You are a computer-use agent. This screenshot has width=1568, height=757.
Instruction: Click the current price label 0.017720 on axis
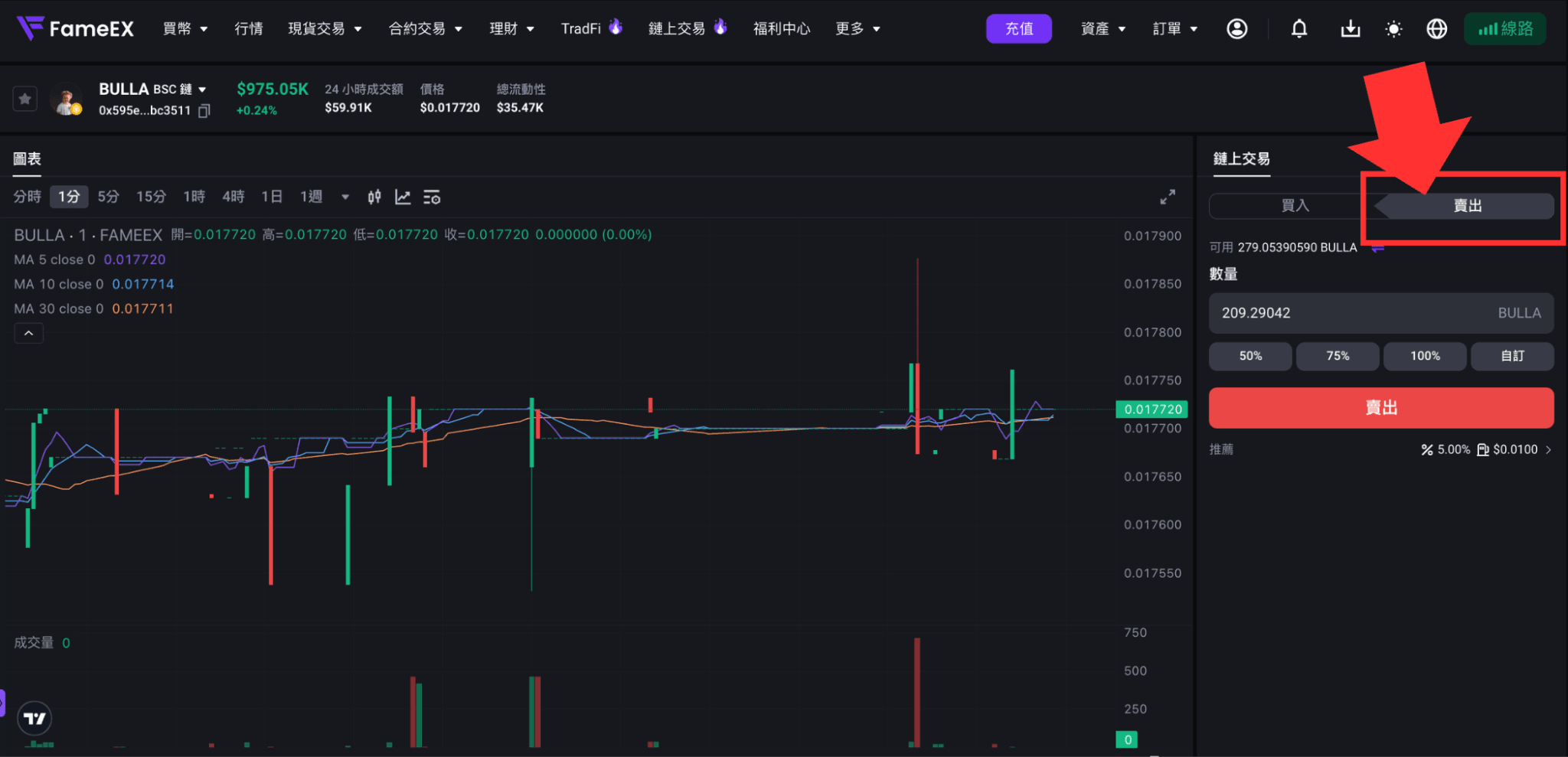(x=1152, y=409)
